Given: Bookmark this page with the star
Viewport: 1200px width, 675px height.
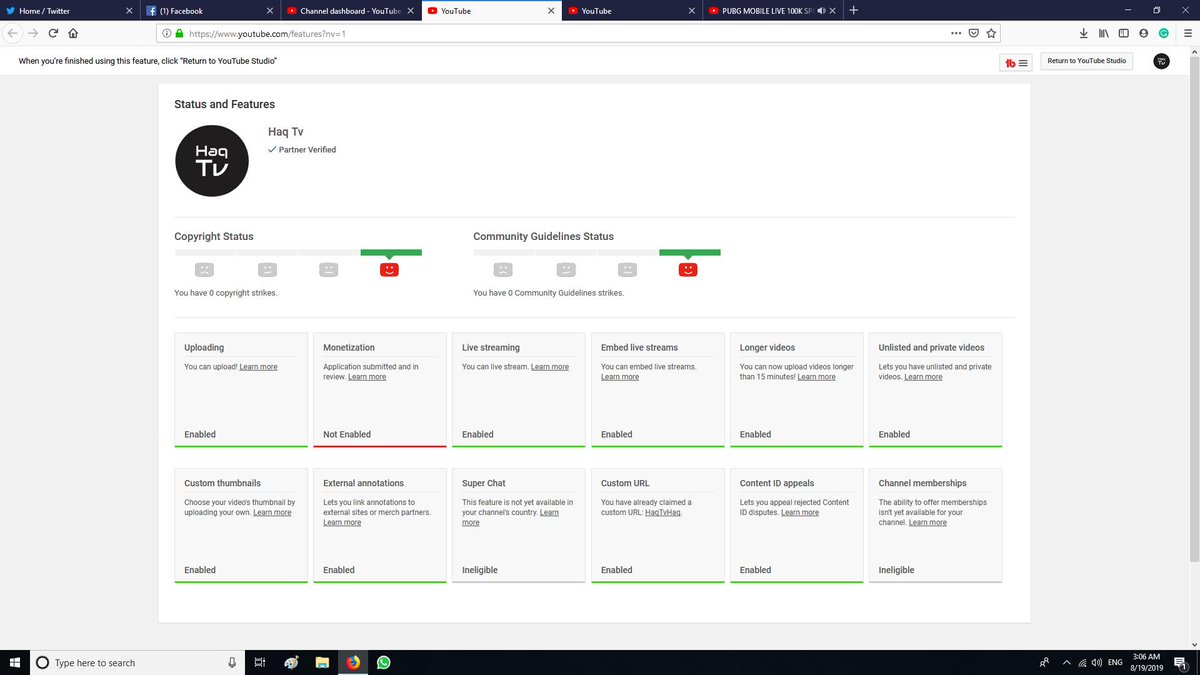Looking at the screenshot, I should [991, 33].
